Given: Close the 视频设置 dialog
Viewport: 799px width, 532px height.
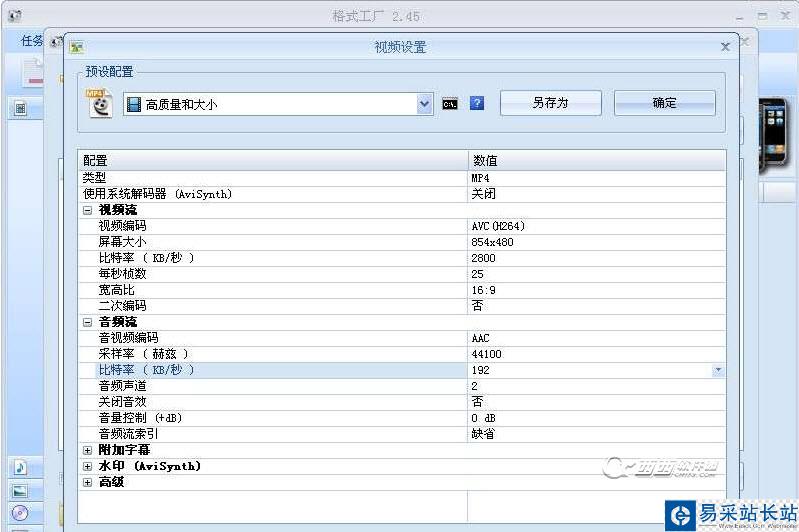Looking at the screenshot, I should [x=725, y=47].
